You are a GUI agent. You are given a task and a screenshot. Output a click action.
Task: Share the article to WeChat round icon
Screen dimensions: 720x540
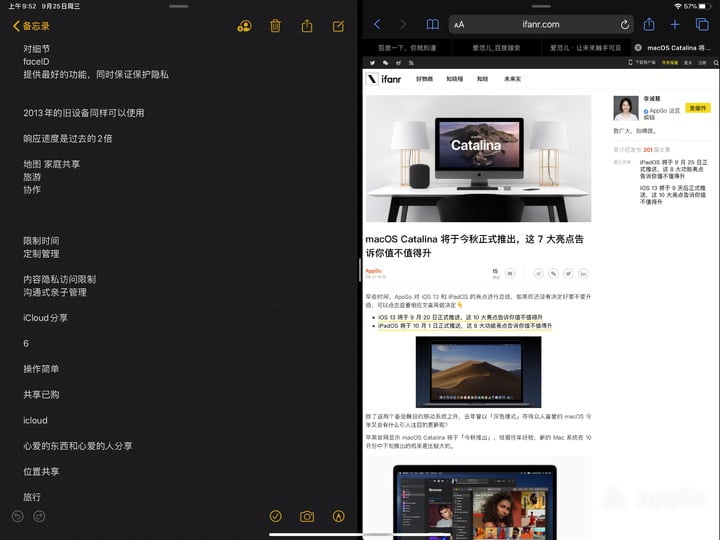click(x=553, y=274)
